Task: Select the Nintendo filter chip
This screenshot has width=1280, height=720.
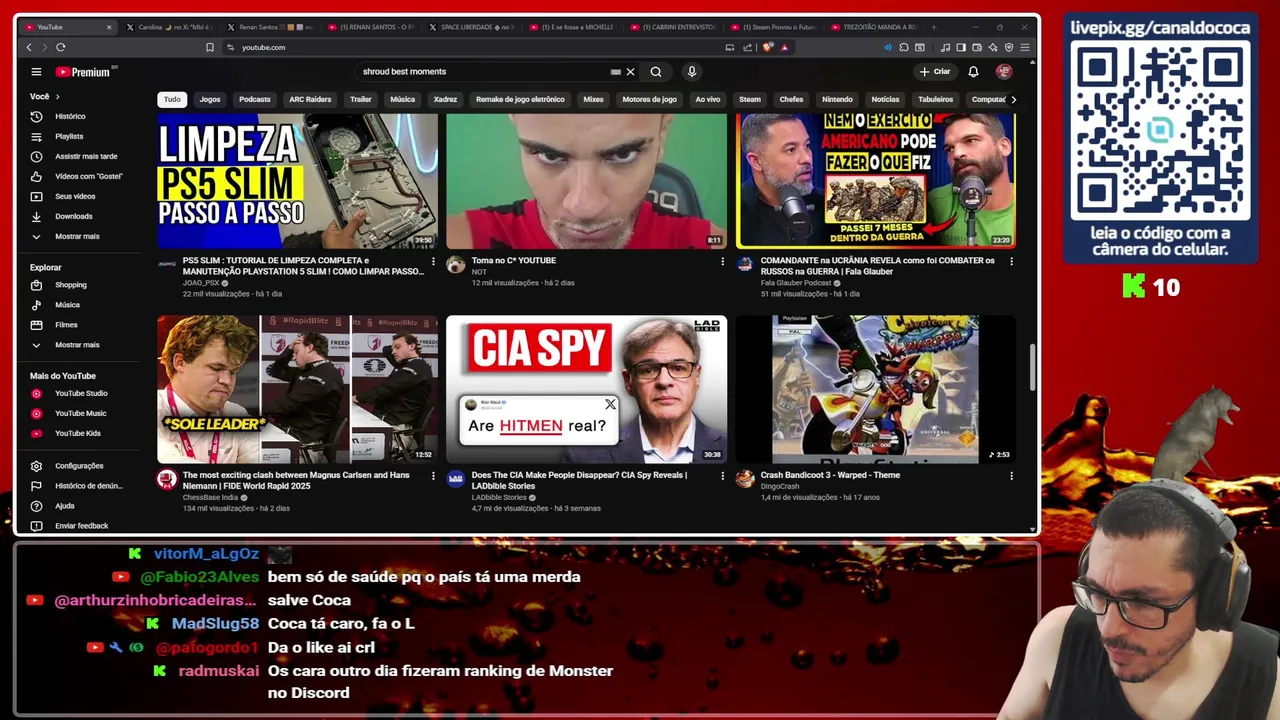Action: coord(837,99)
